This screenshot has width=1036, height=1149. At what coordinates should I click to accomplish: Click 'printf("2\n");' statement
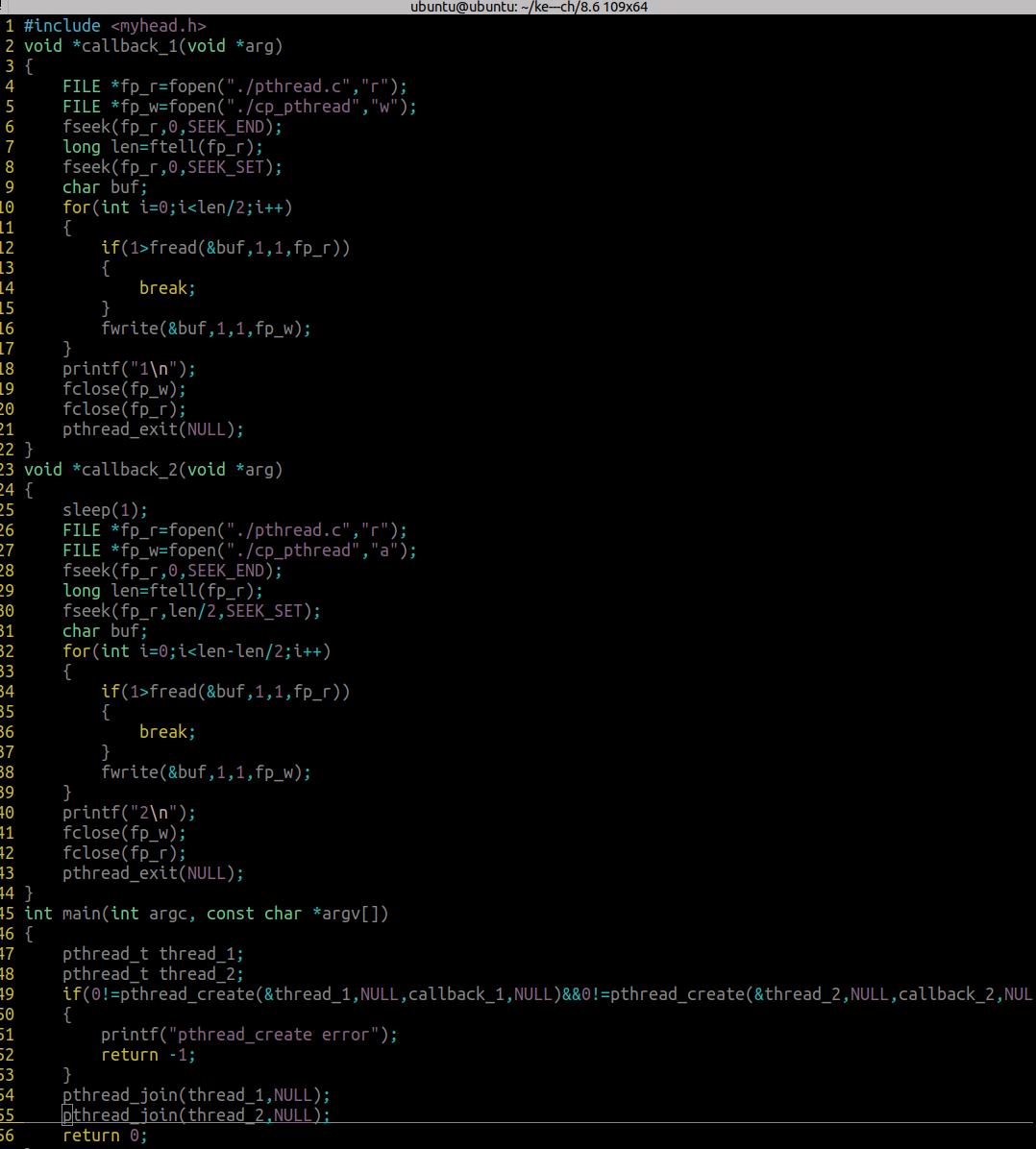(x=129, y=813)
